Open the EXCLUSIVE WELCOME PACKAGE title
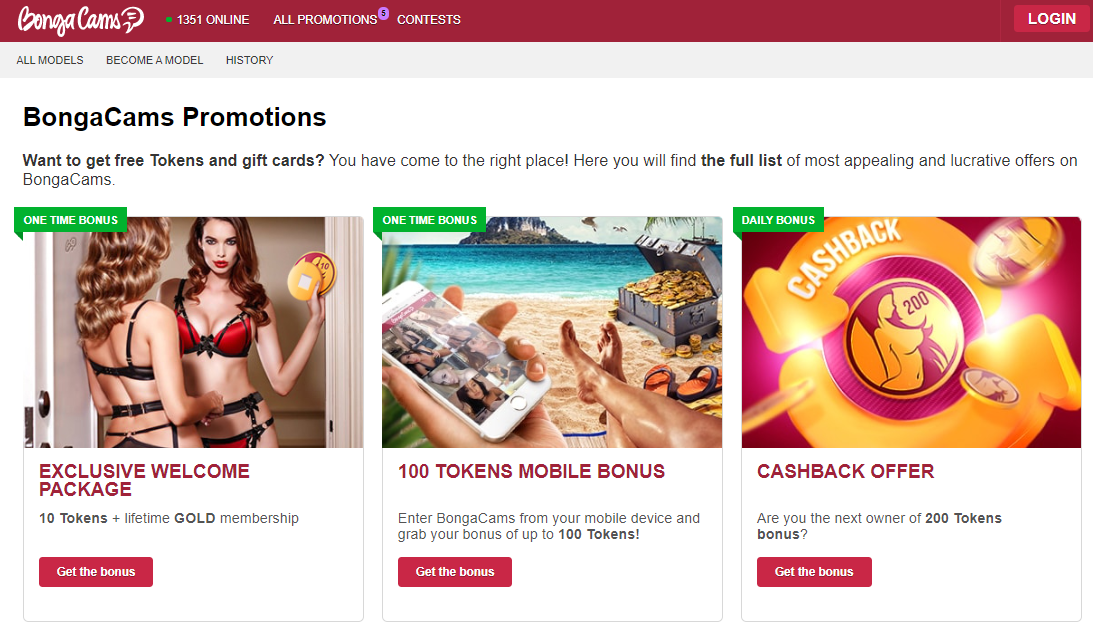The image size is (1093, 628). click(144, 480)
